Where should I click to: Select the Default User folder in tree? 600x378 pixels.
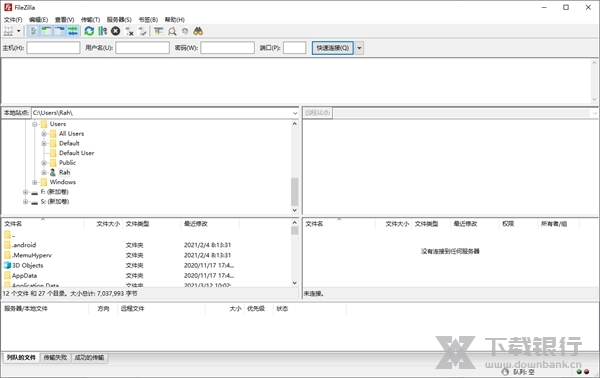tap(76, 153)
